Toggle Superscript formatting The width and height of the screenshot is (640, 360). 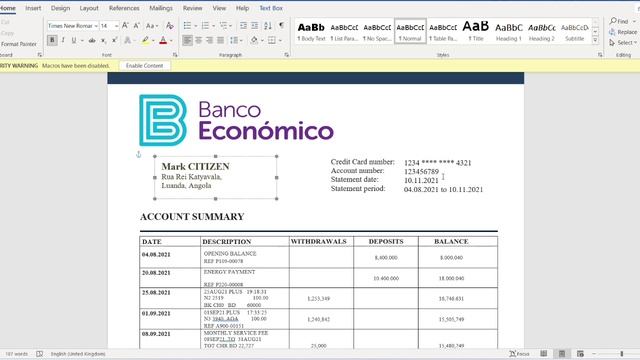(115, 40)
